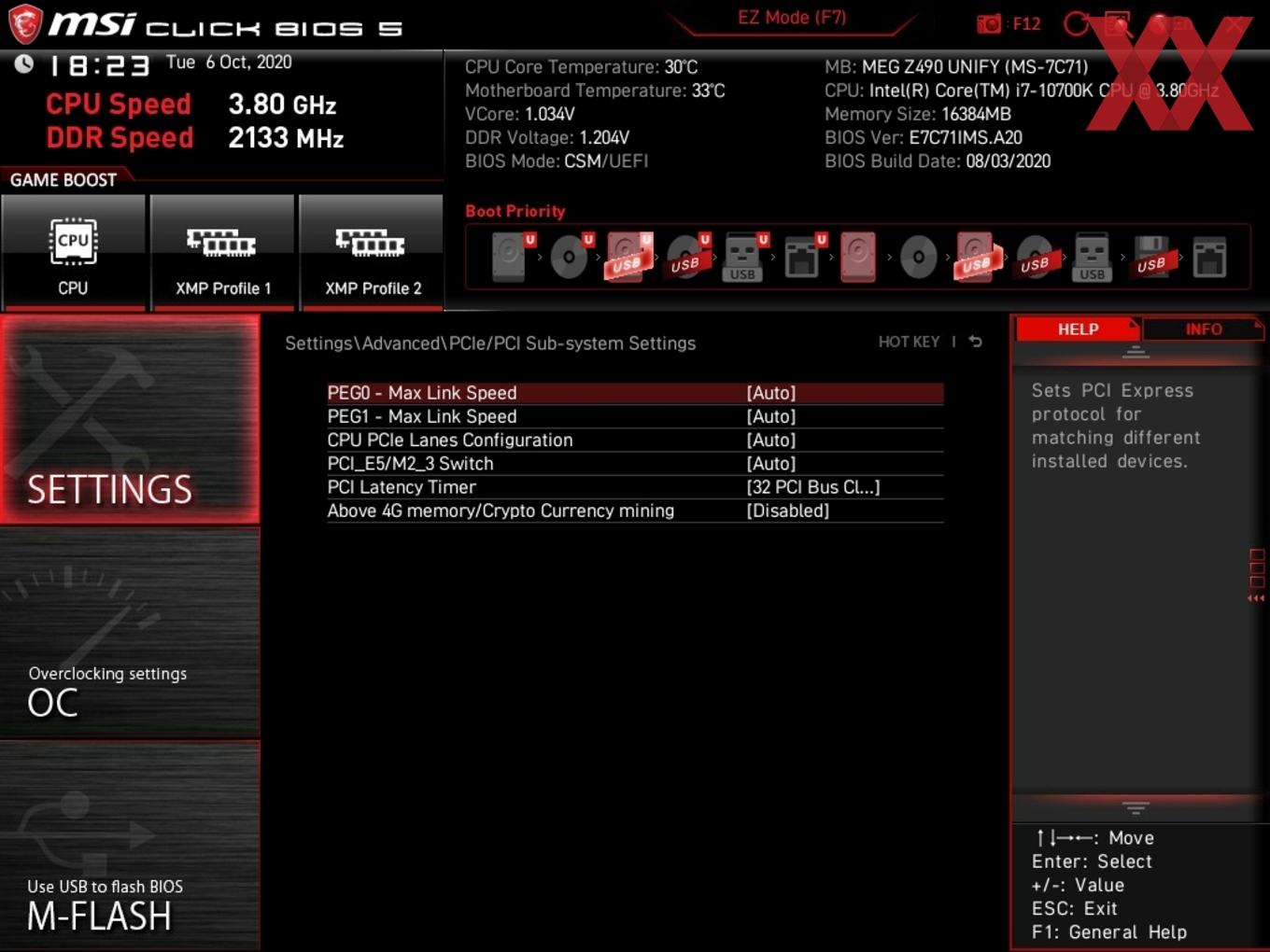The height and width of the screenshot is (952, 1270).
Task: Click the help panel bottom scroll handle
Action: [1136, 807]
